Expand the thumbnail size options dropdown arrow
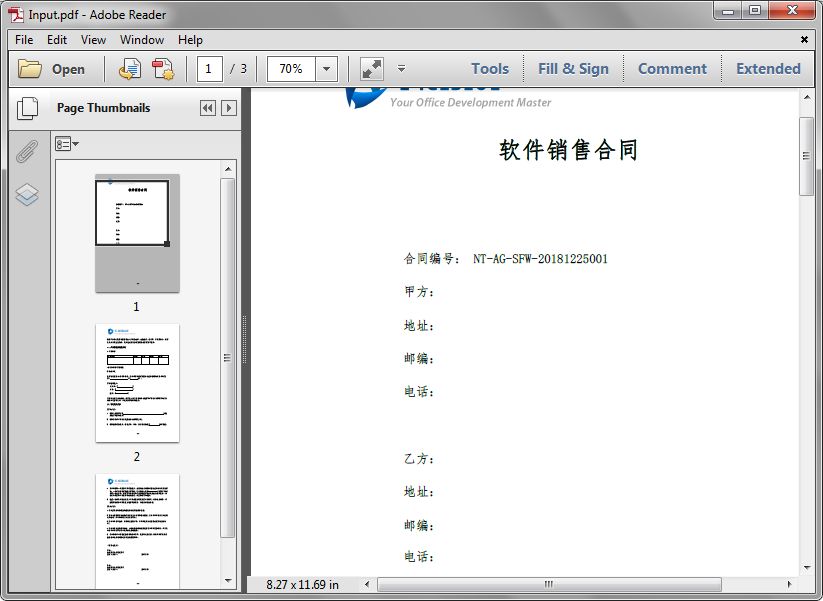 pos(75,143)
